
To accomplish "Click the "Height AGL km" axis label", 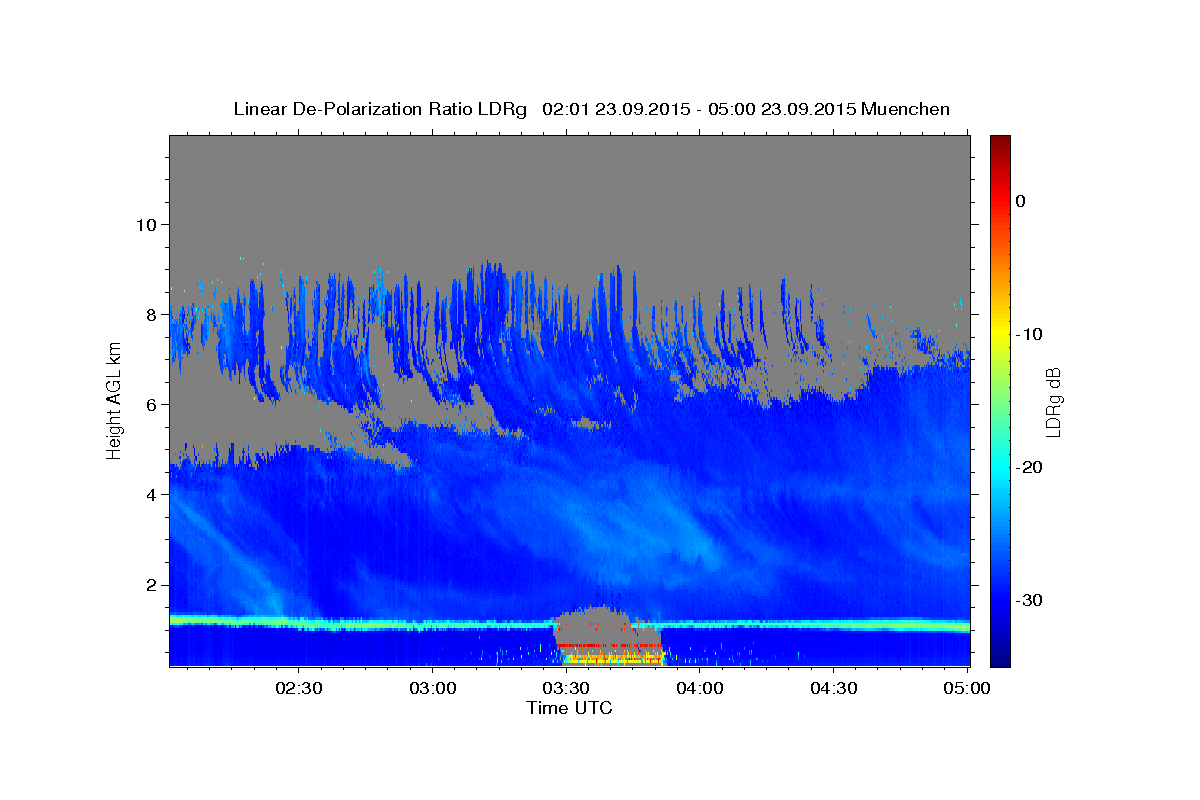I will tap(114, 400).
